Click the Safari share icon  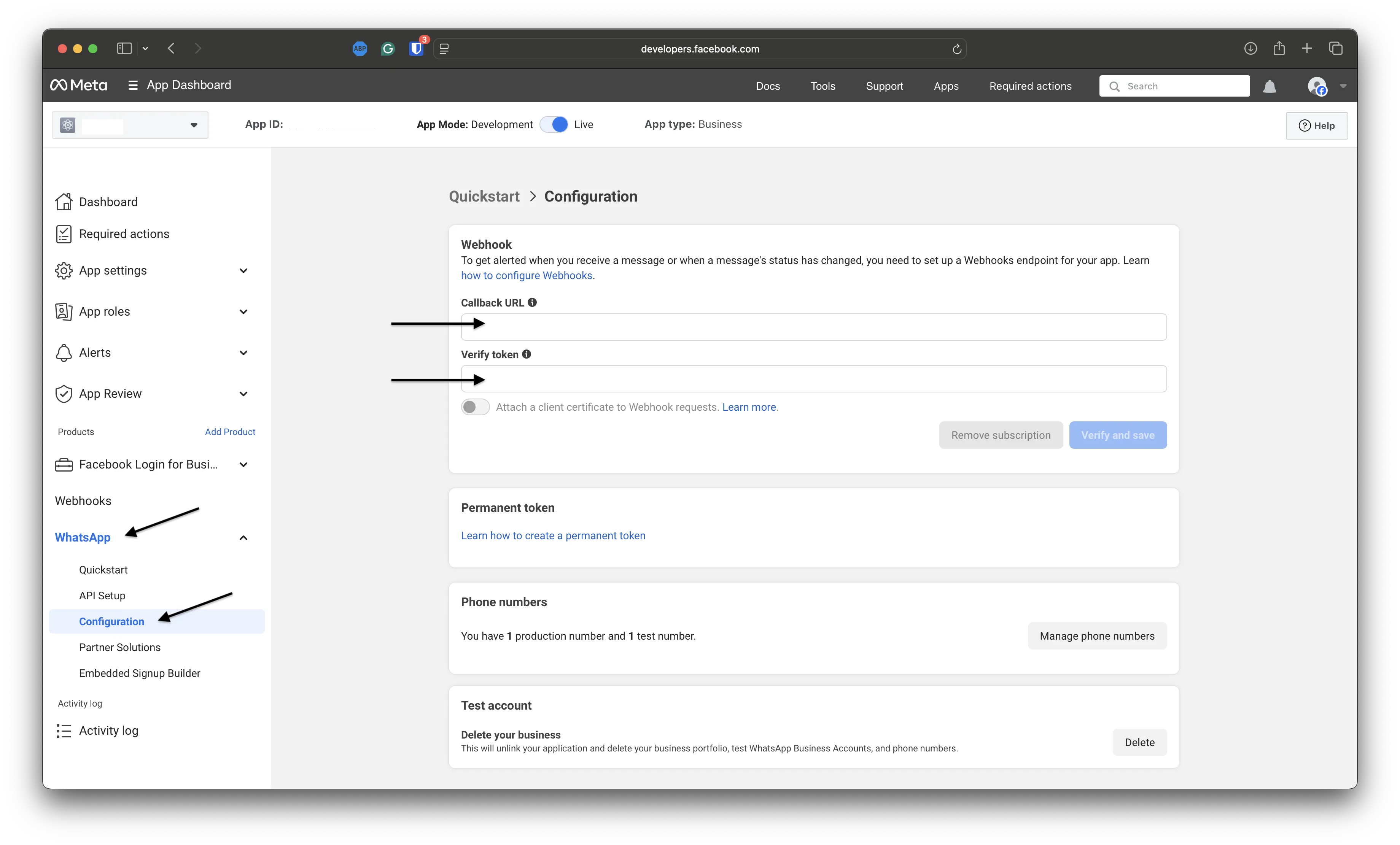coord(1279,48)
